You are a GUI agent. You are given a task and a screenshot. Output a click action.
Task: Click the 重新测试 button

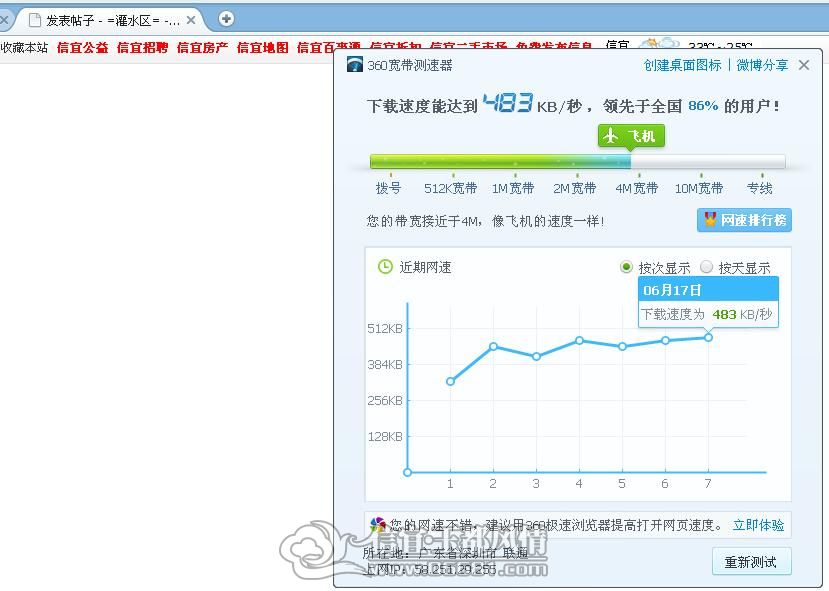(x=751, y=561)
